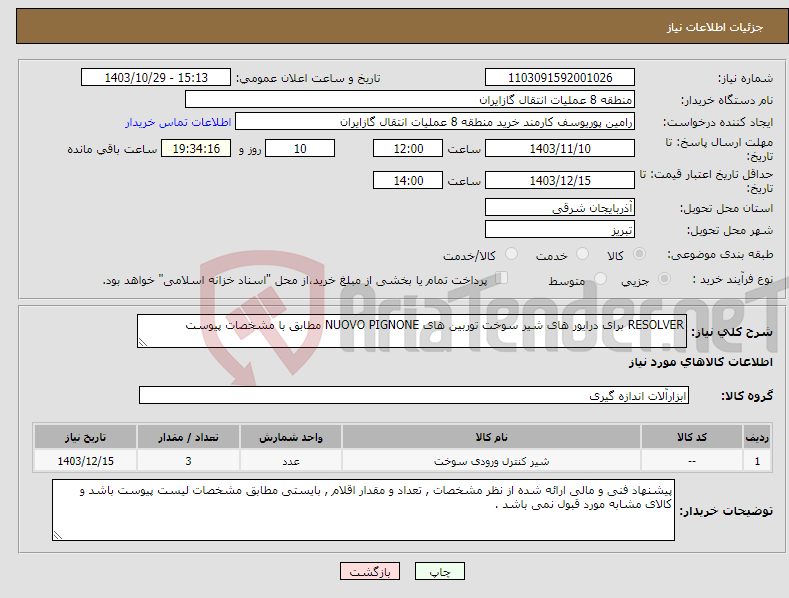Click واحد شمارش column header

[291, 437]
